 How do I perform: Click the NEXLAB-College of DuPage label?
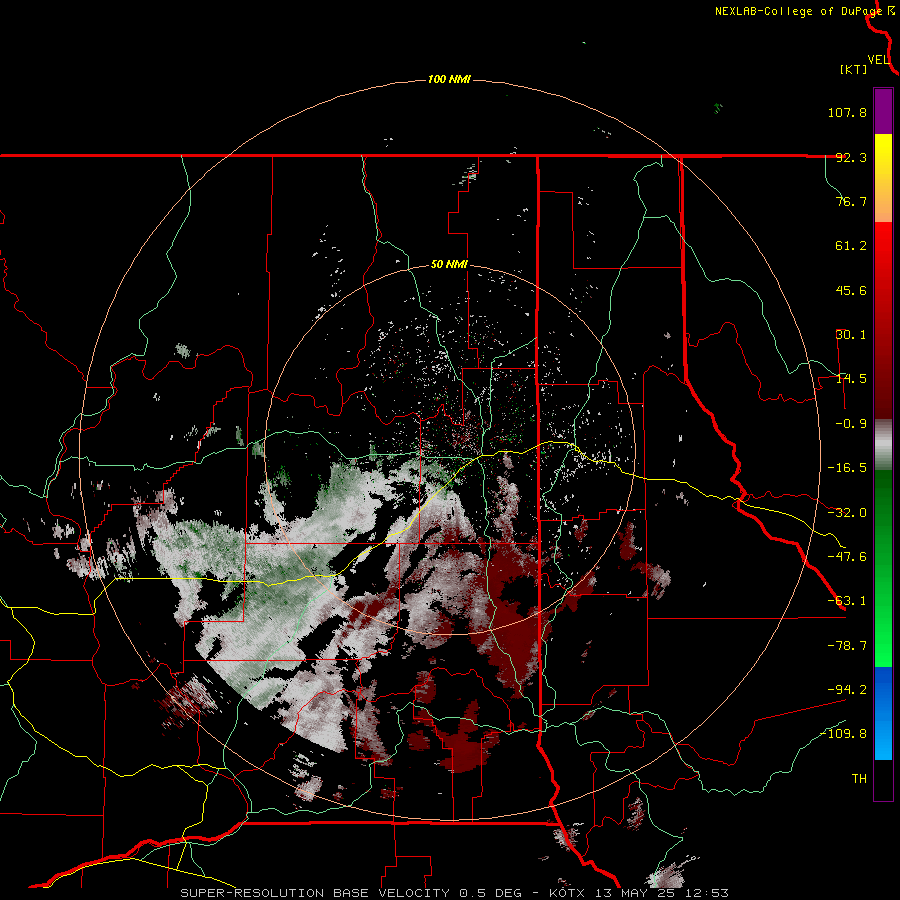[798, 11]
